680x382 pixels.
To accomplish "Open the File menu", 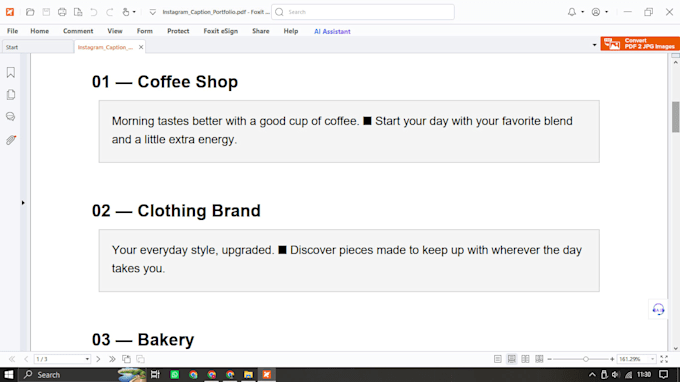I will pyautogui.click(x=13, y=31).
